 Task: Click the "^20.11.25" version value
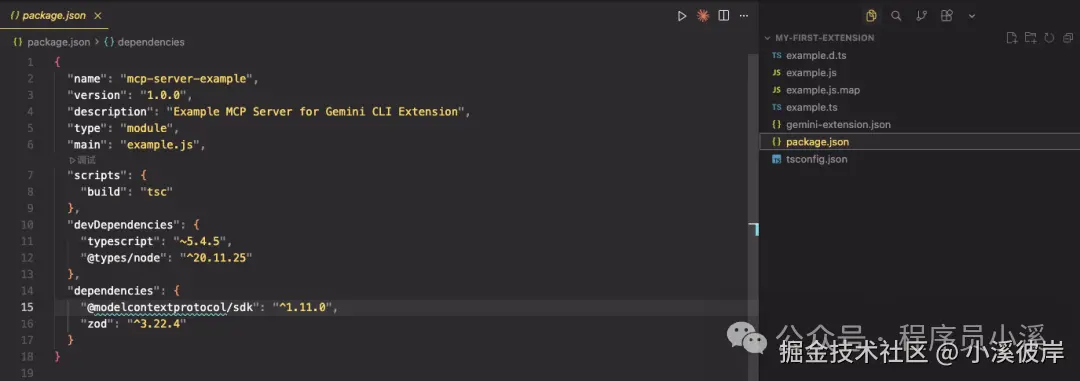click(x=217, y=258)
